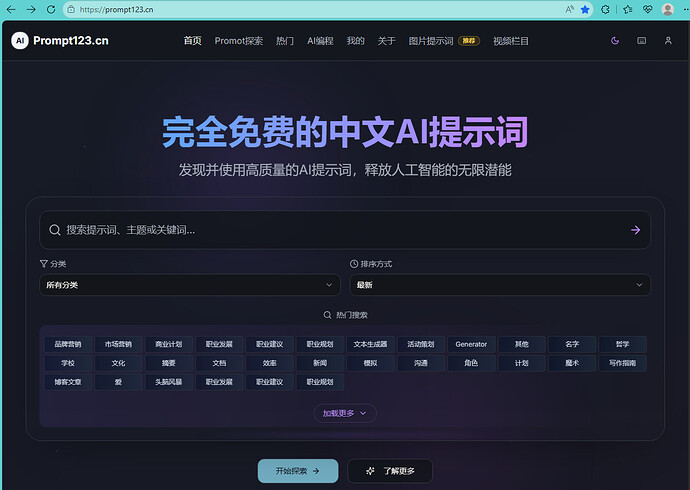View site info via the lock icon
690x490 pixels.
71,9
